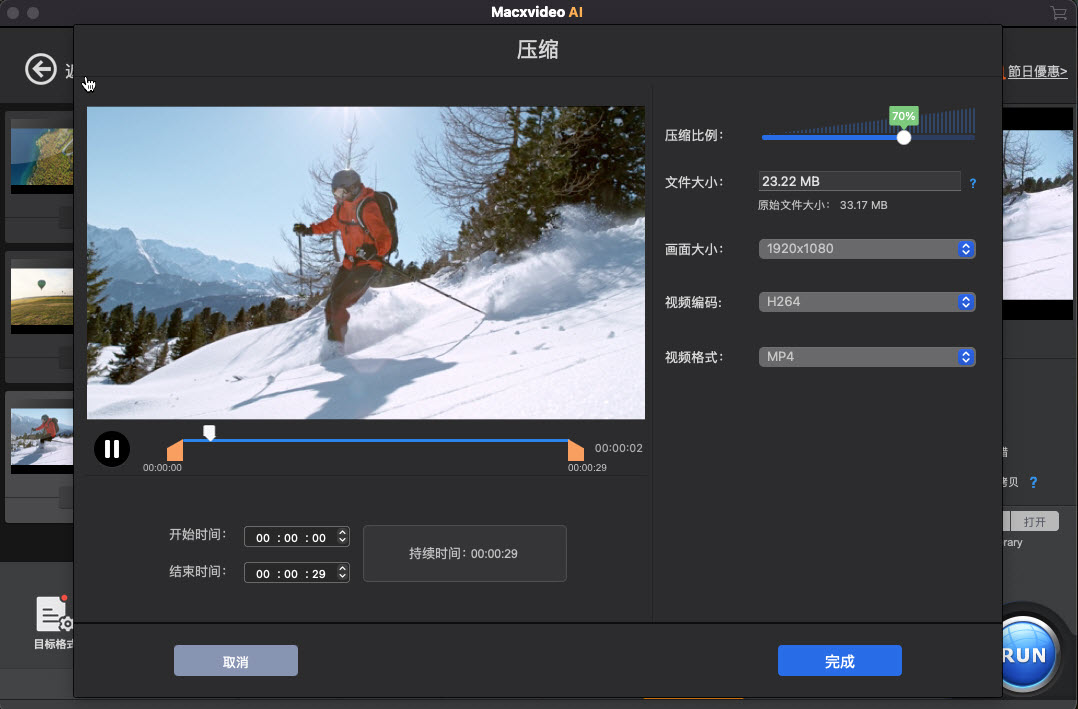Click the 70% compression ratio slider handle
Viewport: 1078px width, 709px height.
pos(903,137)
